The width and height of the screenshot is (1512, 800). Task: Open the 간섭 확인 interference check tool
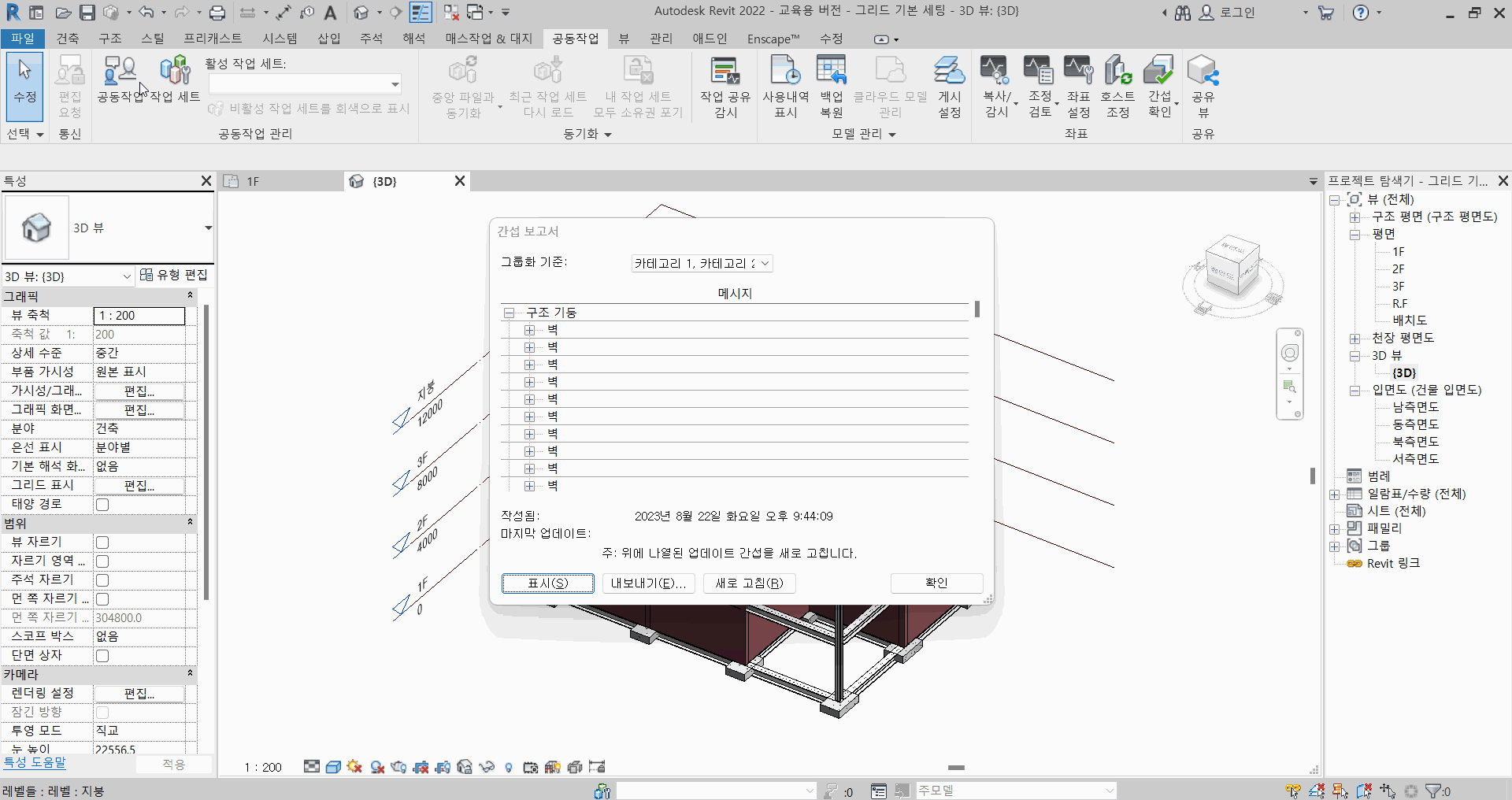point(1159,87)
